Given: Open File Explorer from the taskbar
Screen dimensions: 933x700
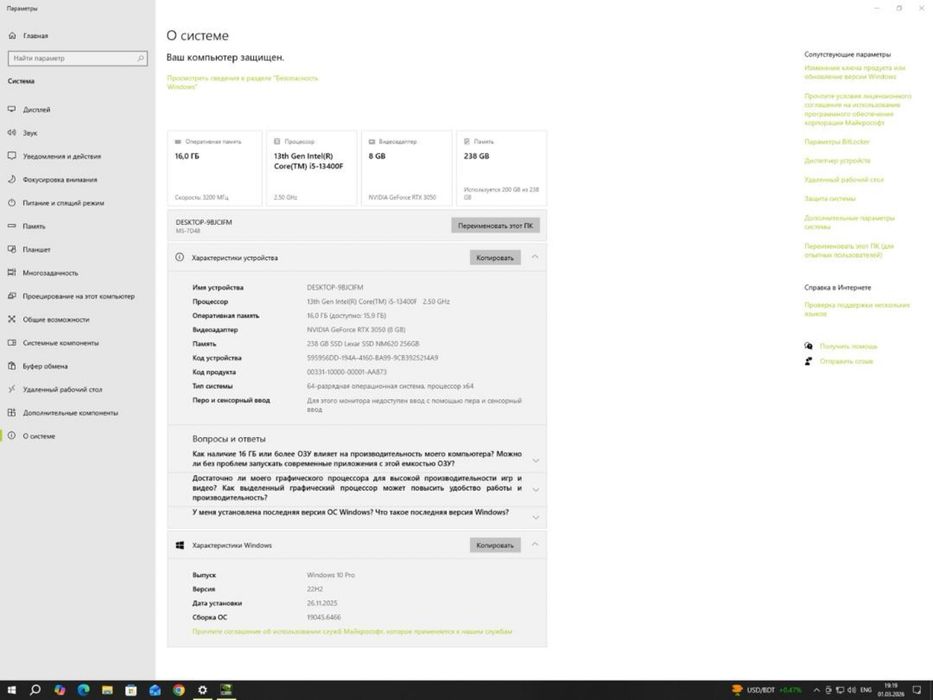Looking at the screenshot, I should 107,690.
